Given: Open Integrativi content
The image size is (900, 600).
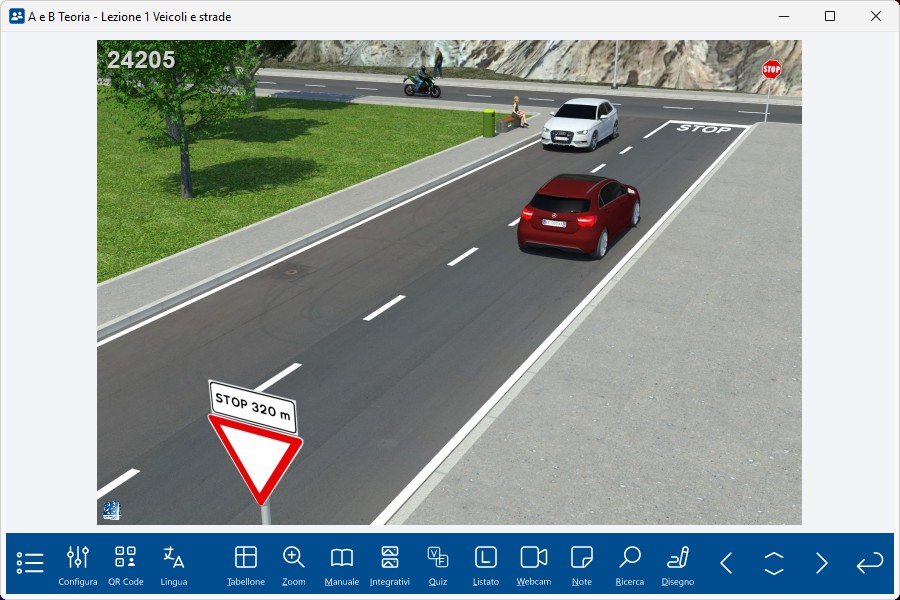Looking at the screenshot, I should coord(390,564).
